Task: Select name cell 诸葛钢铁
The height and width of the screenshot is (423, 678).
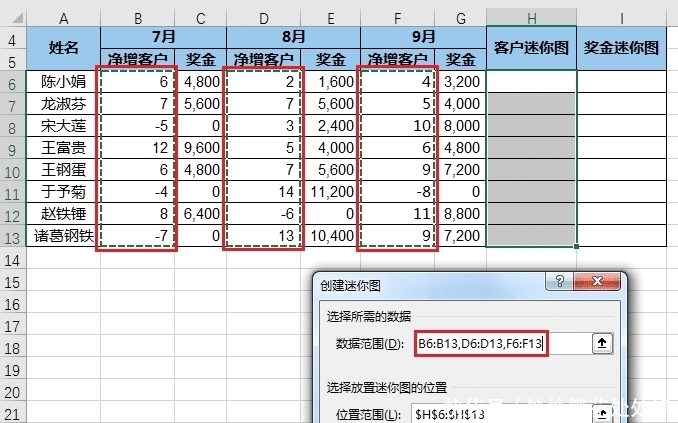Action: 64,236
